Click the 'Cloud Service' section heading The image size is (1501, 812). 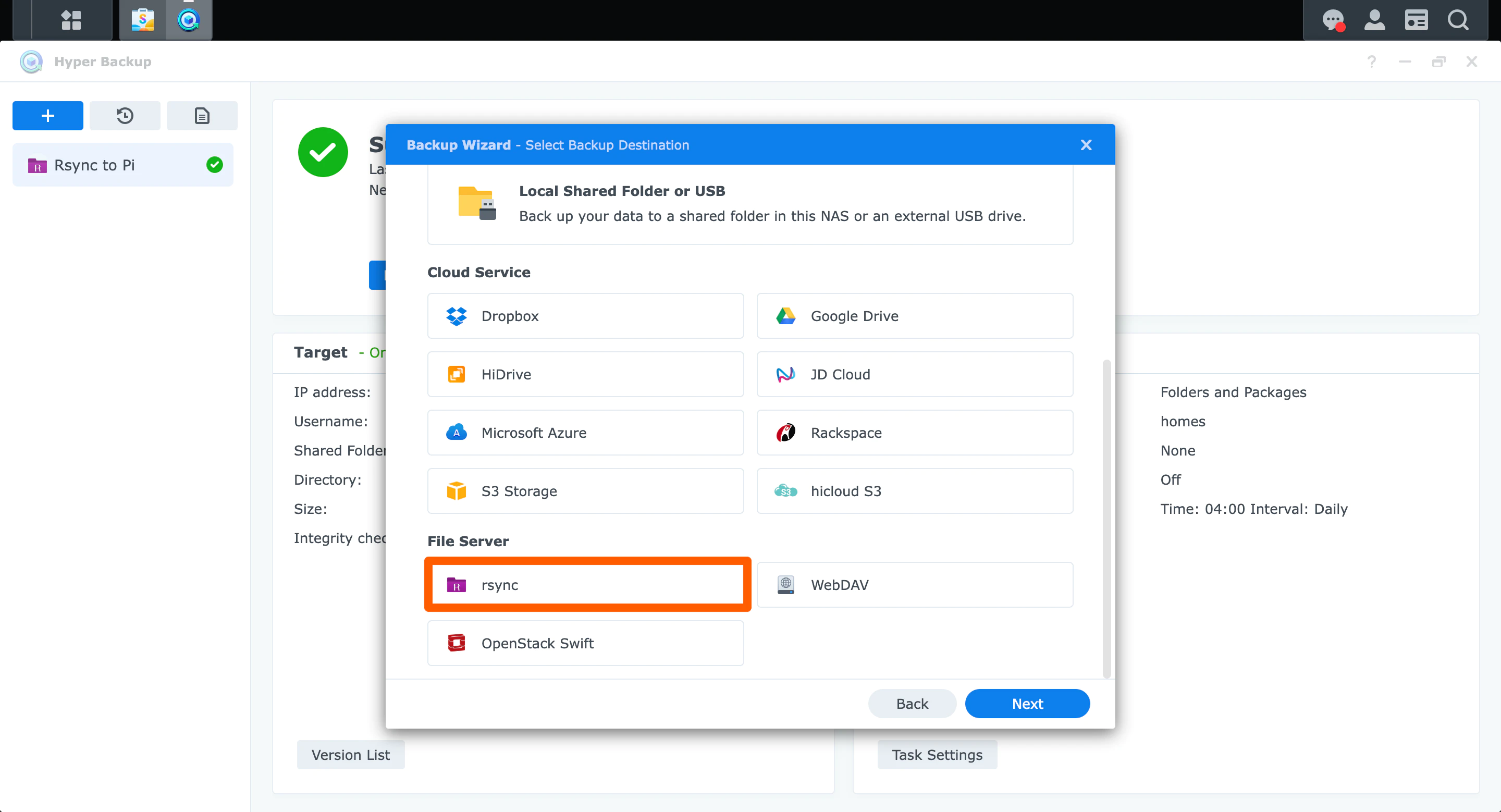[478, 272]
